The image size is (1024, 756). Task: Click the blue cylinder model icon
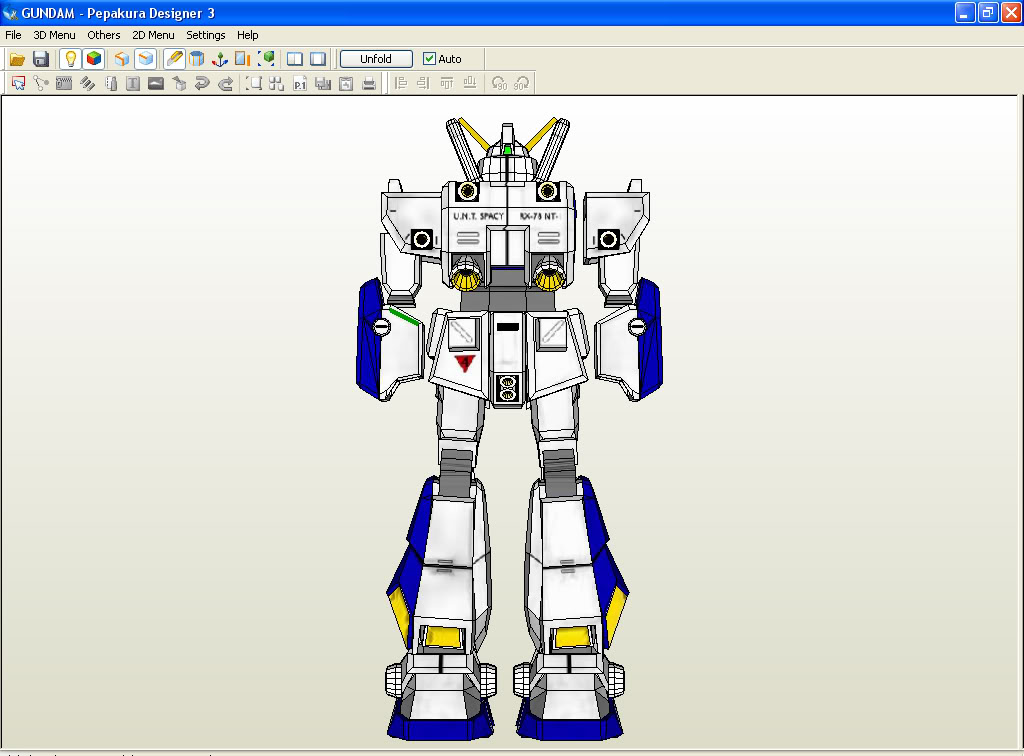pos(197,59)
